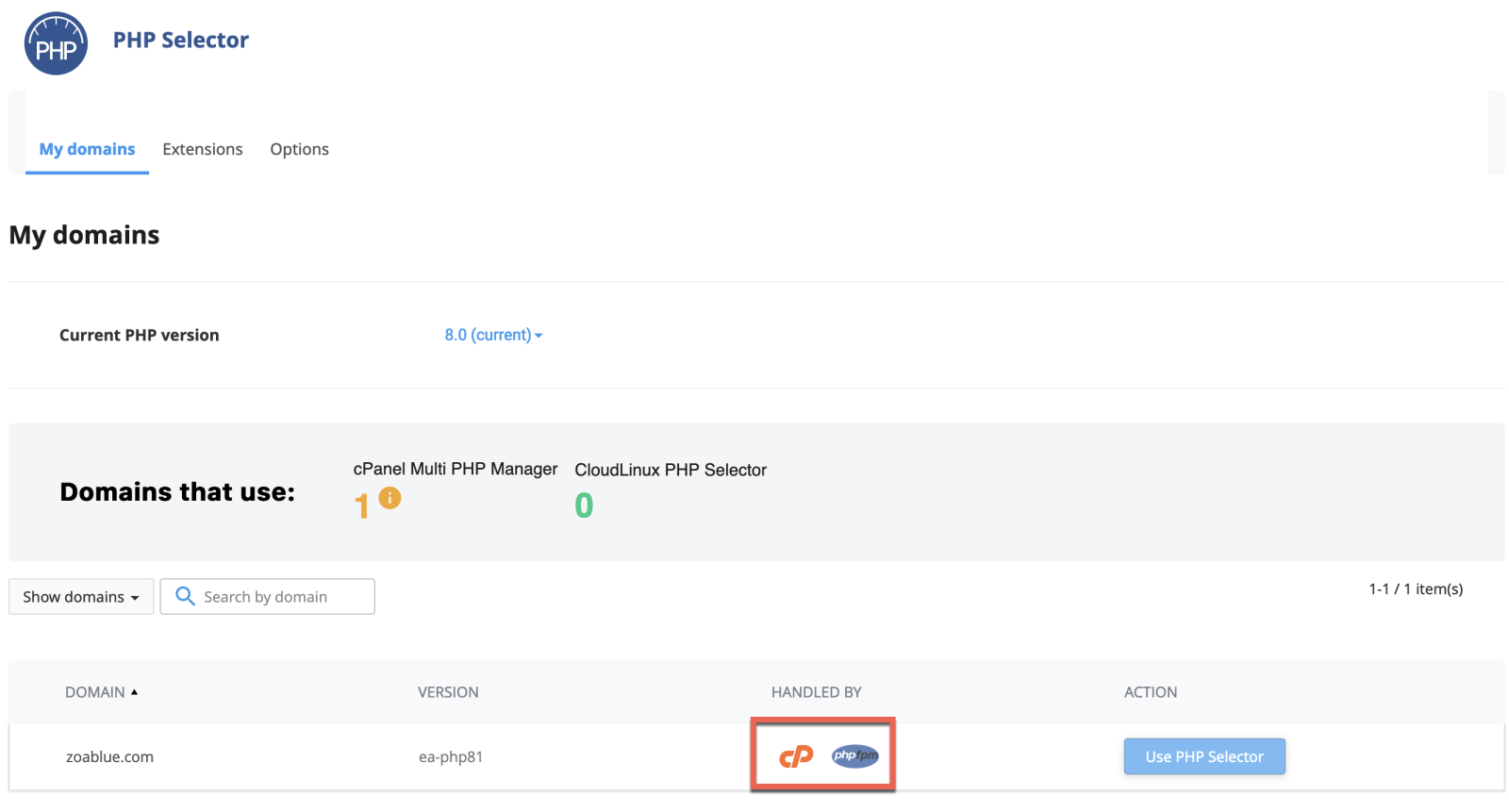Select the My domains tab
Screen dimensions: 1509x812
pyautogui.click(x=87, y=149)
